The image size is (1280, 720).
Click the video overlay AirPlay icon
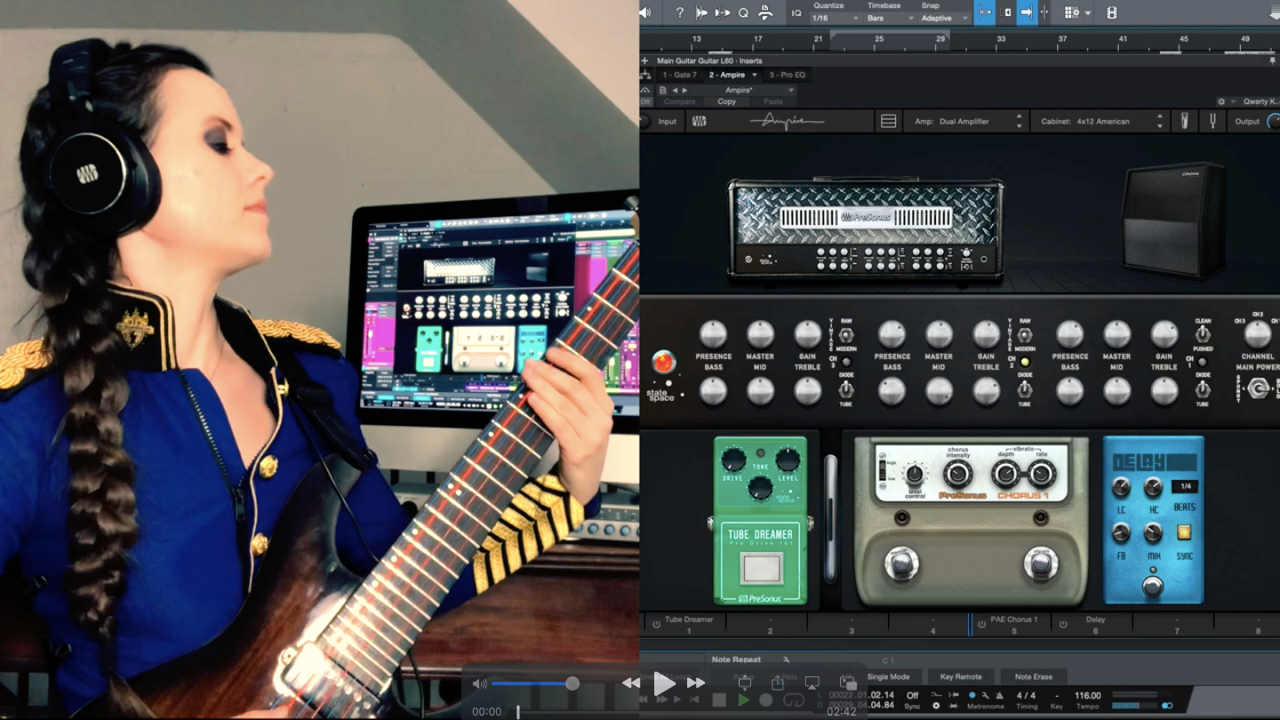812,683
